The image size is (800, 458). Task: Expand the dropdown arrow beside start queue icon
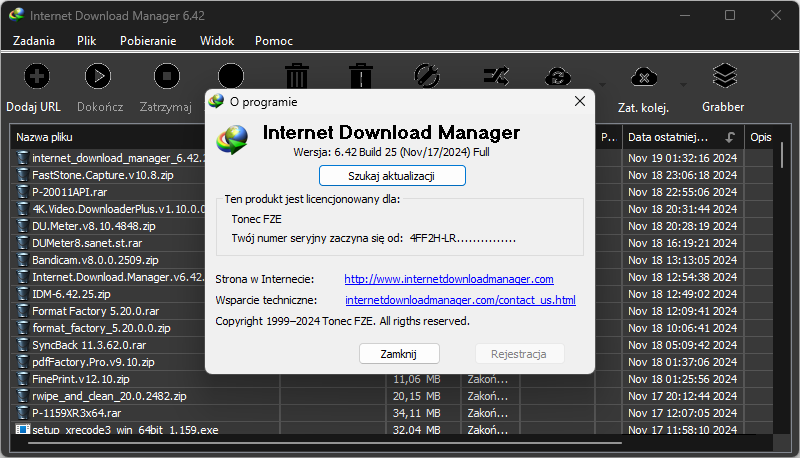click(602, 85)
